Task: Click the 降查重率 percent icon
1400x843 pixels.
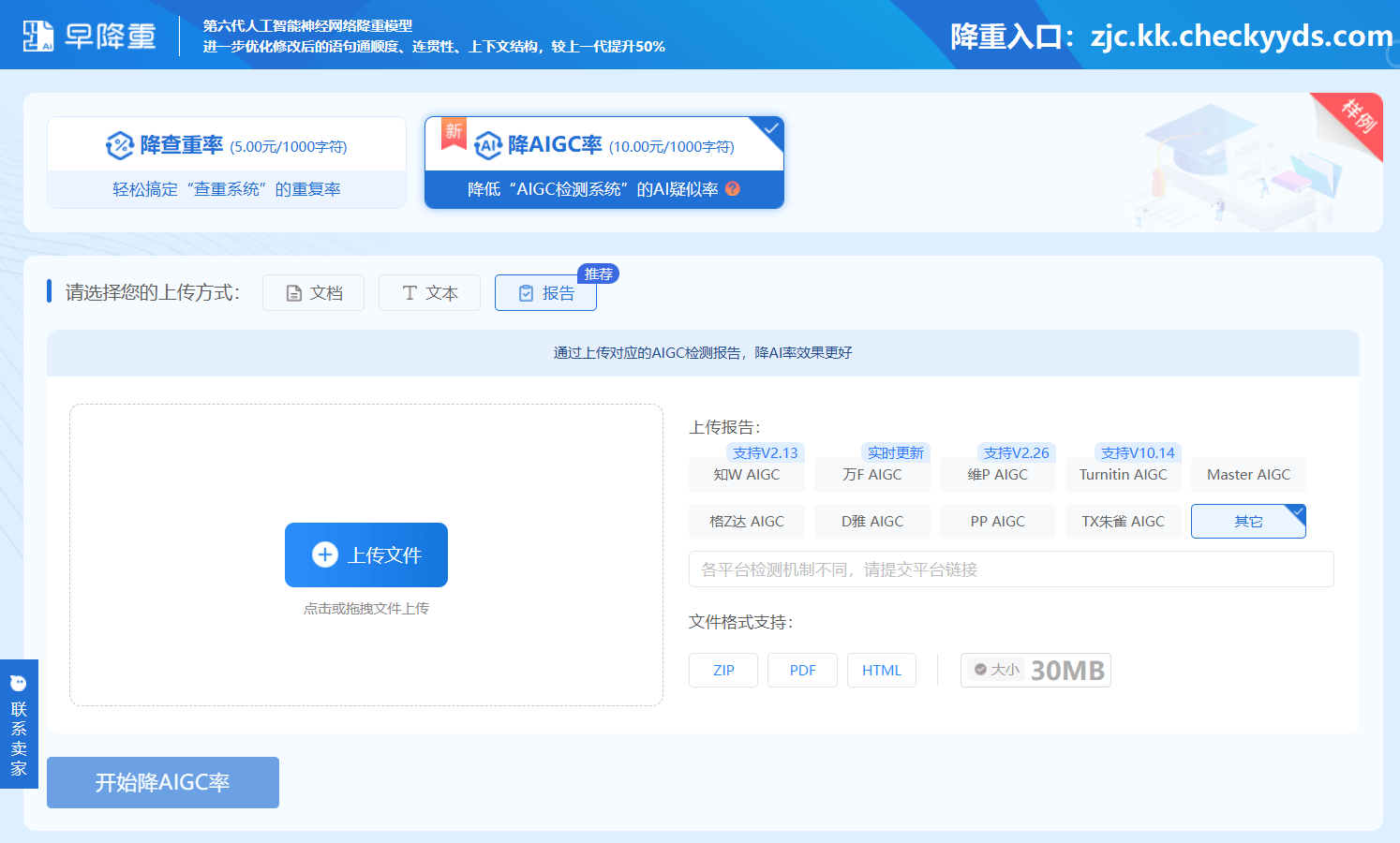Action: tap(120, 145)
